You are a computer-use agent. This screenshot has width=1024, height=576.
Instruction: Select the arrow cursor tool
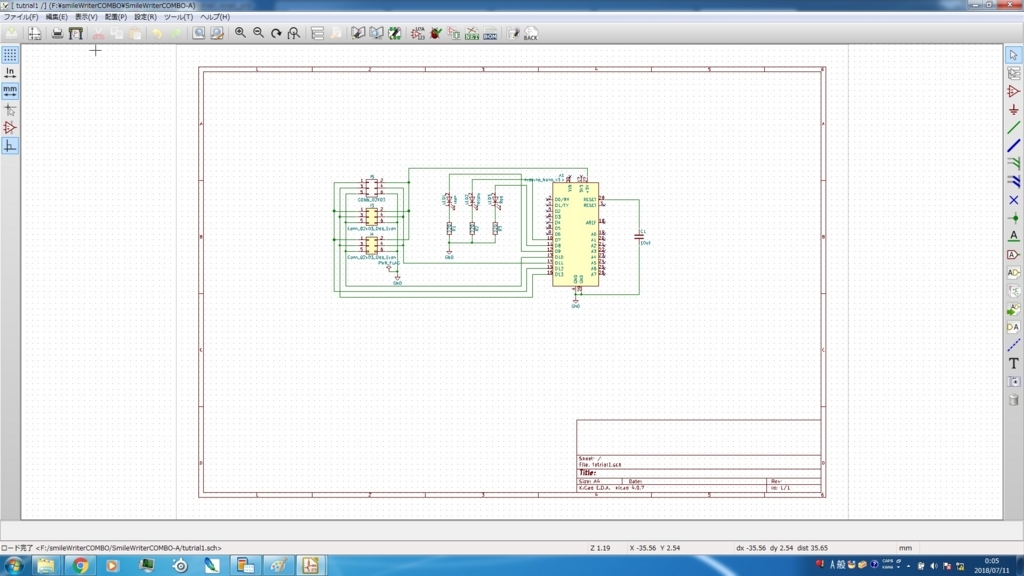[1014, 55]
